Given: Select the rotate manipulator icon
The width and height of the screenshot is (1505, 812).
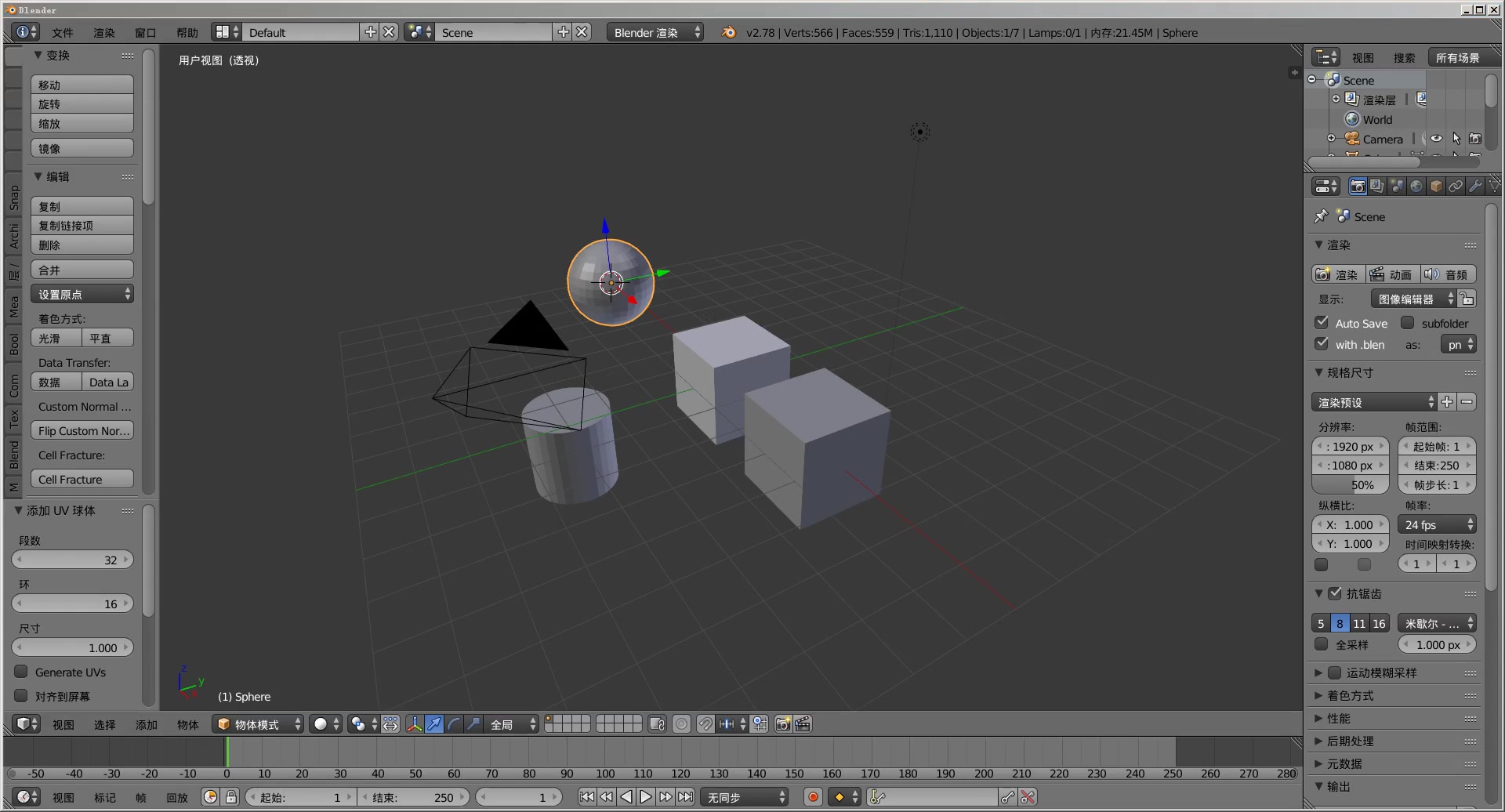Looking at the screenshot, I should (x=453, y=724).
